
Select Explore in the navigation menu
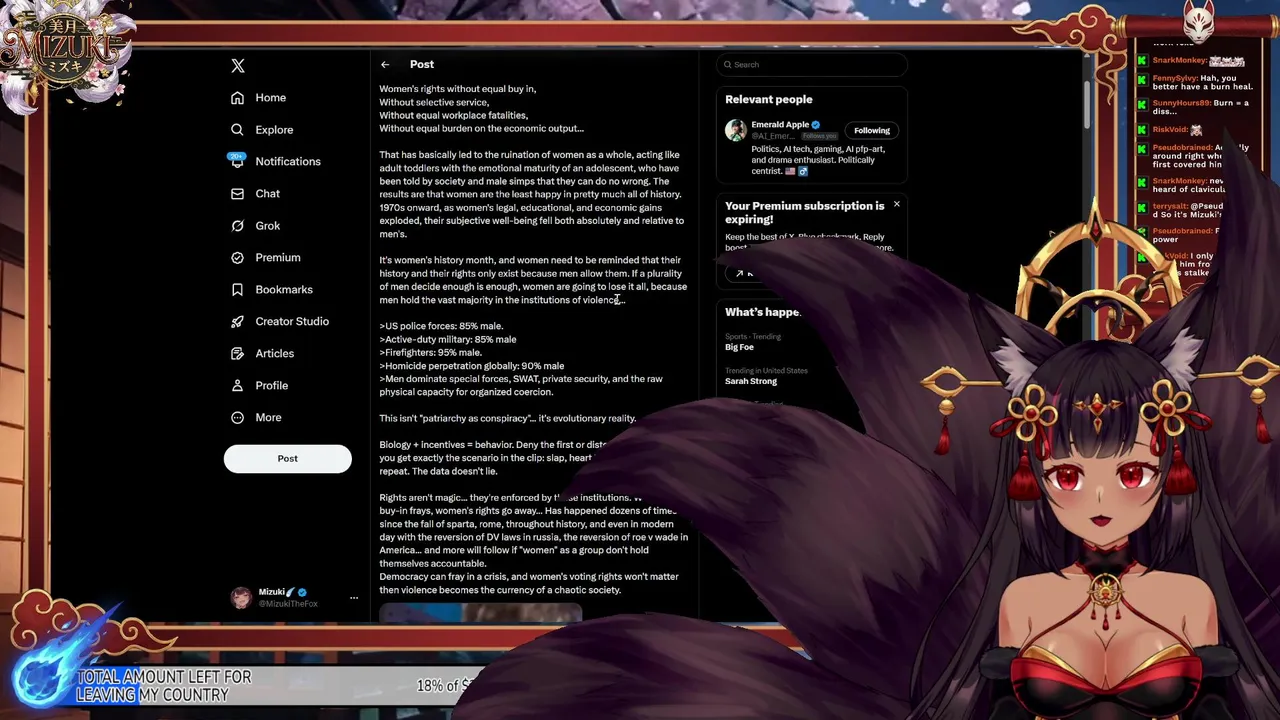[274, 130]
